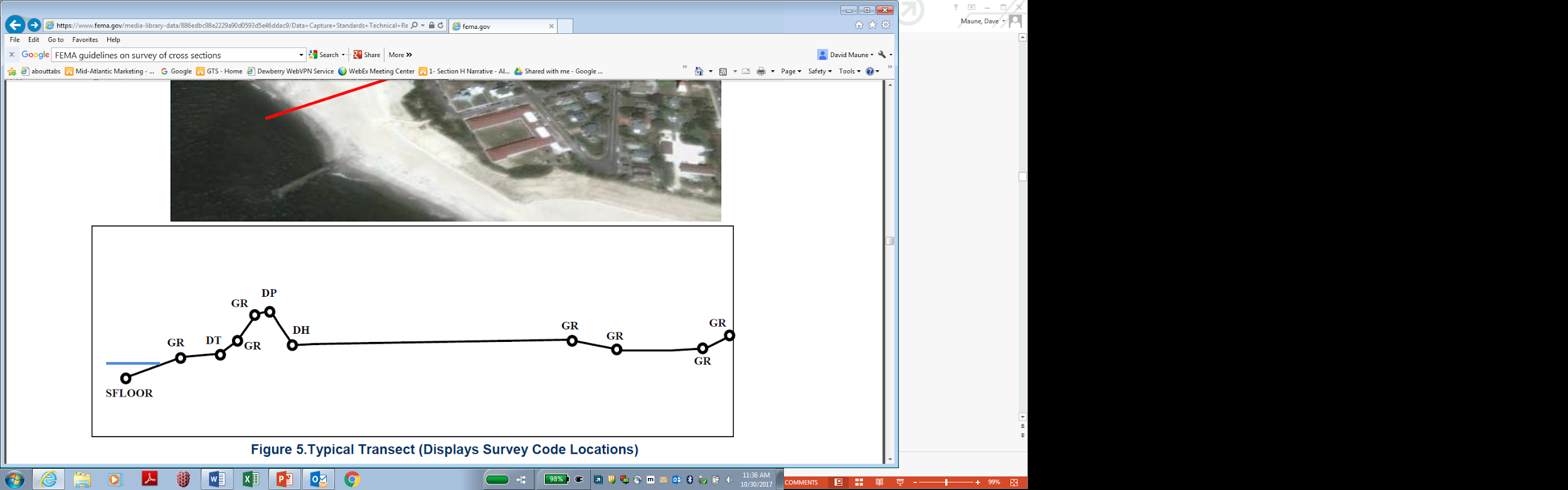Expand the David Maune account dropdown

872,55
